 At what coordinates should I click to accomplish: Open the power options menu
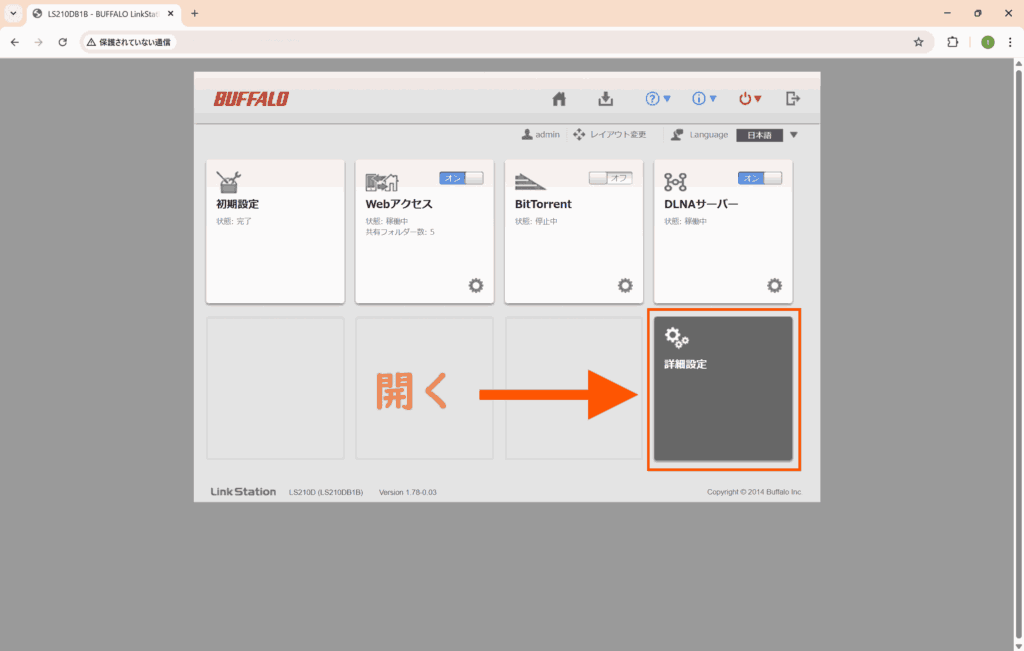pyautogui.click(x=750, y=99)
